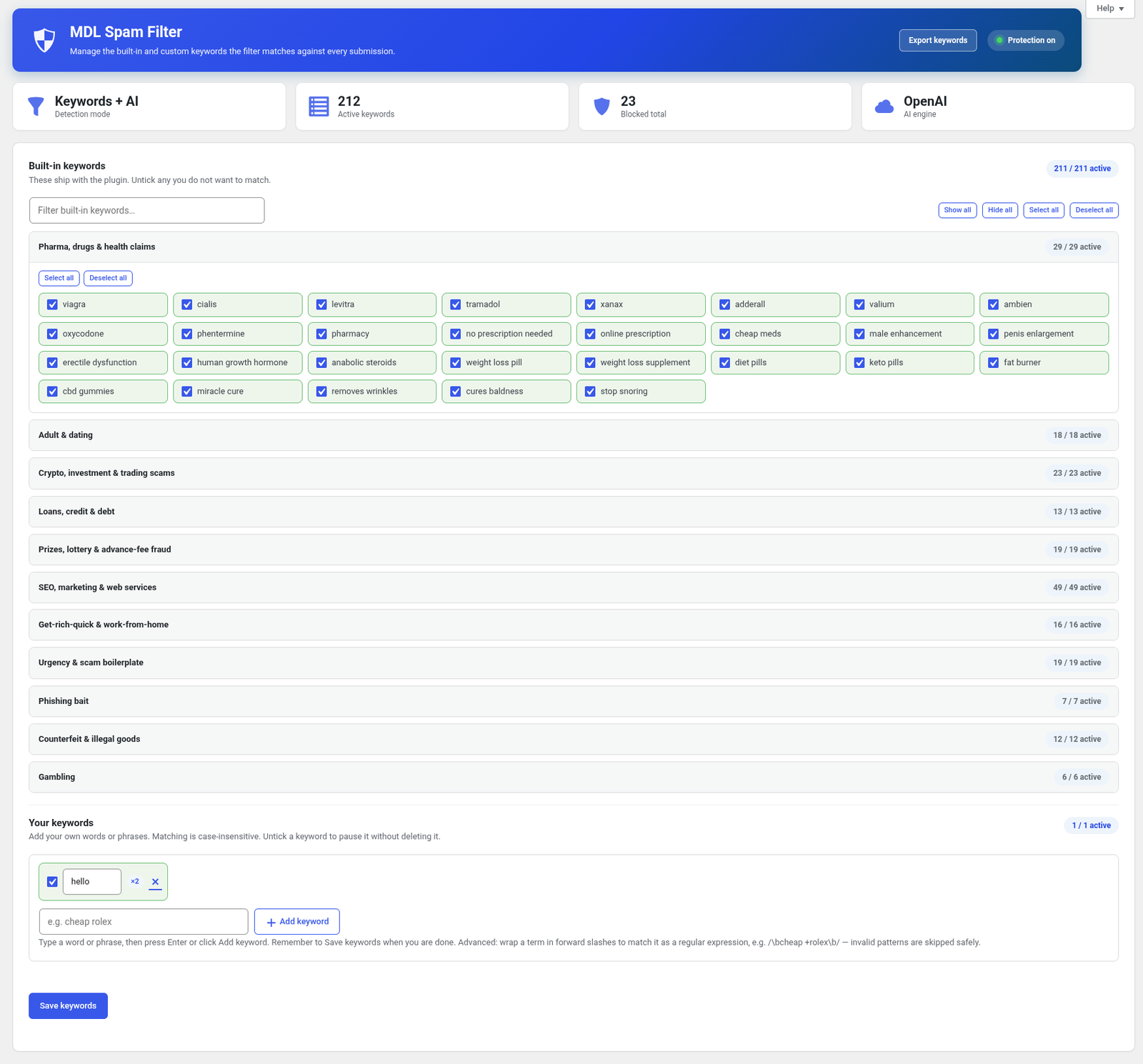
Task: Uncheck the viagra keyword checkbox
Action: 52,304
